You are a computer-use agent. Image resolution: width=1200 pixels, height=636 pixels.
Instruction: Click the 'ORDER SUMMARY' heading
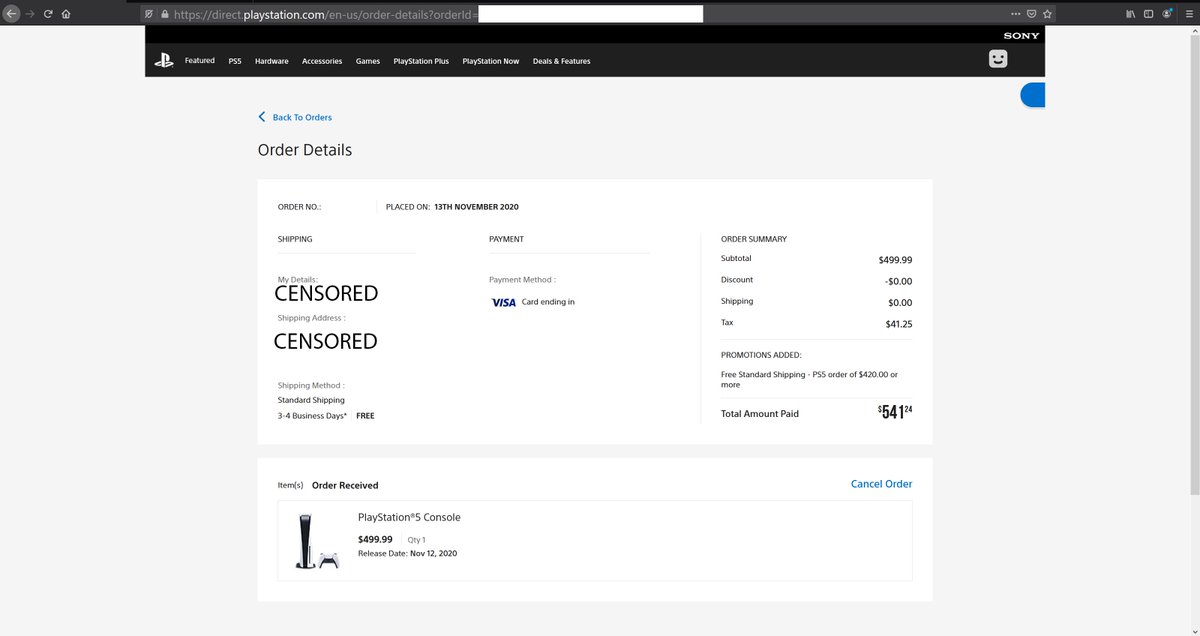pyautogui.click(x=754, y=239)
